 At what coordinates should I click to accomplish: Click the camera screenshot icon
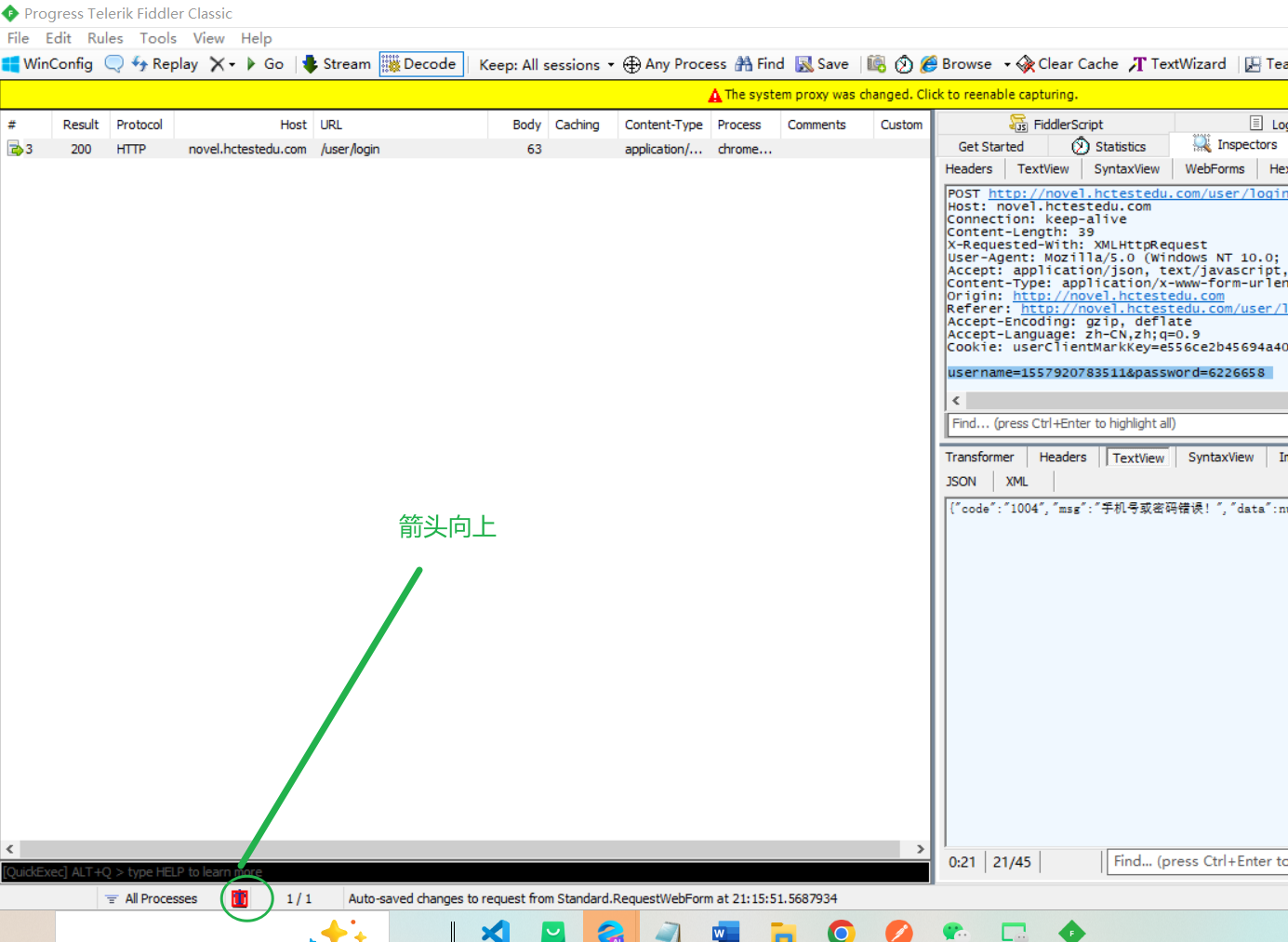pyautogui.click(x=876, y=63)
